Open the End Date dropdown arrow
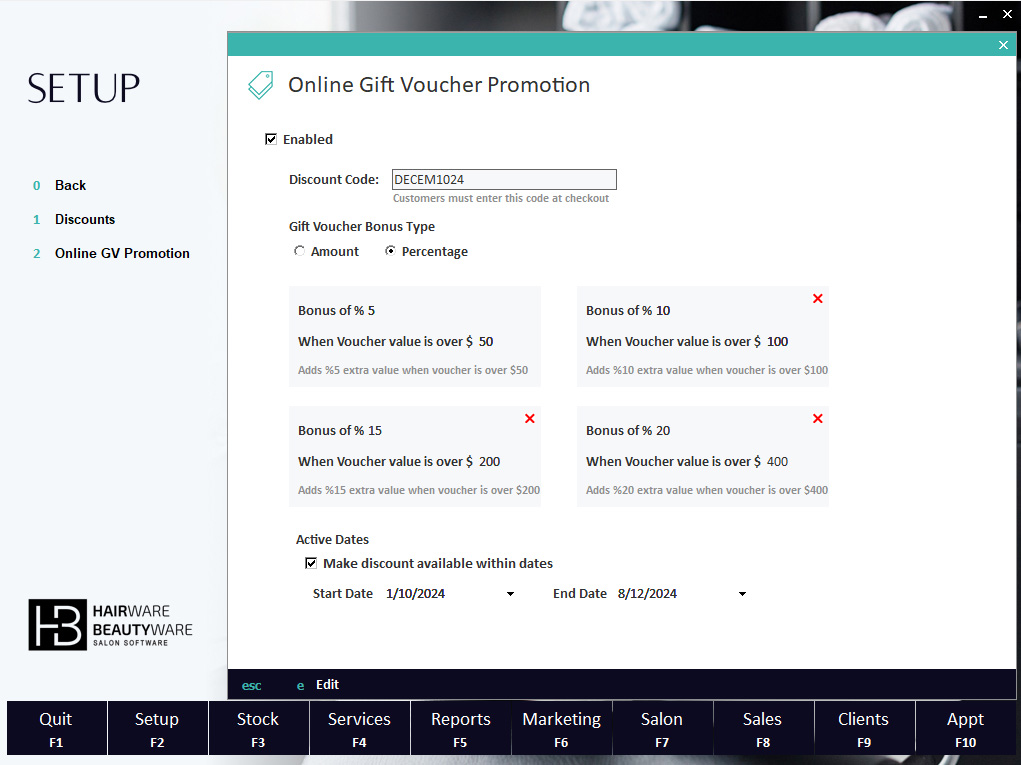1021x765 pixels. 742,594
